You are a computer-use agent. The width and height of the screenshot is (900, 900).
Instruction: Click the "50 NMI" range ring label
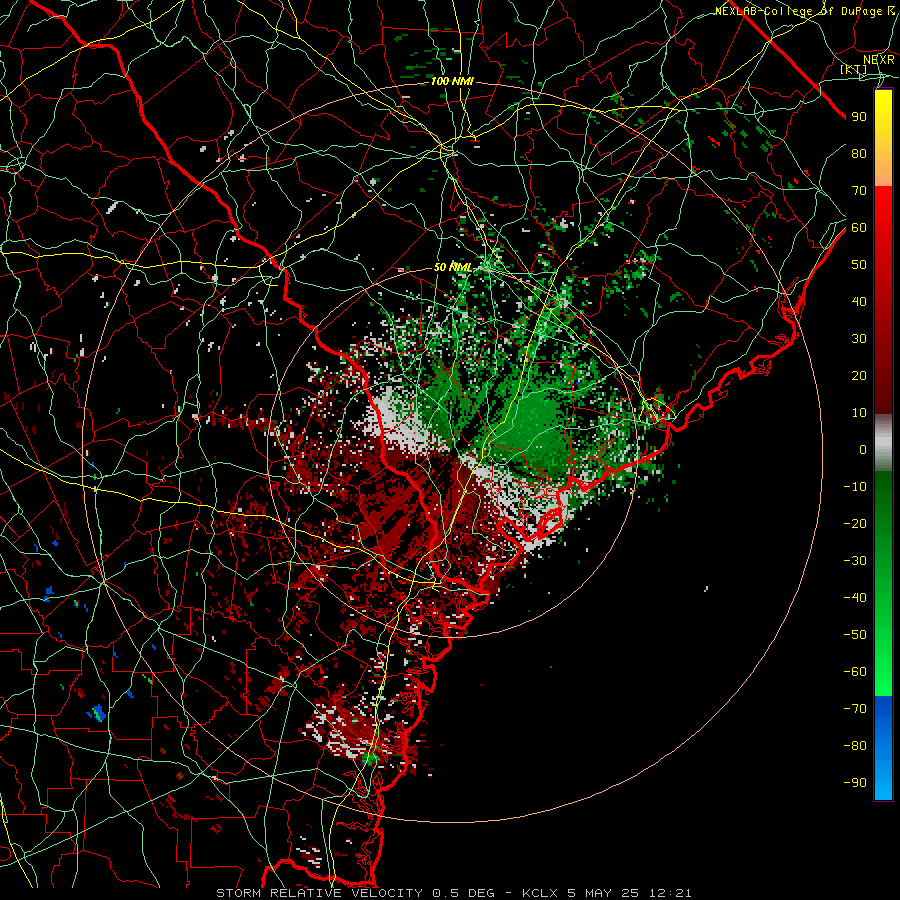point(453,267)
